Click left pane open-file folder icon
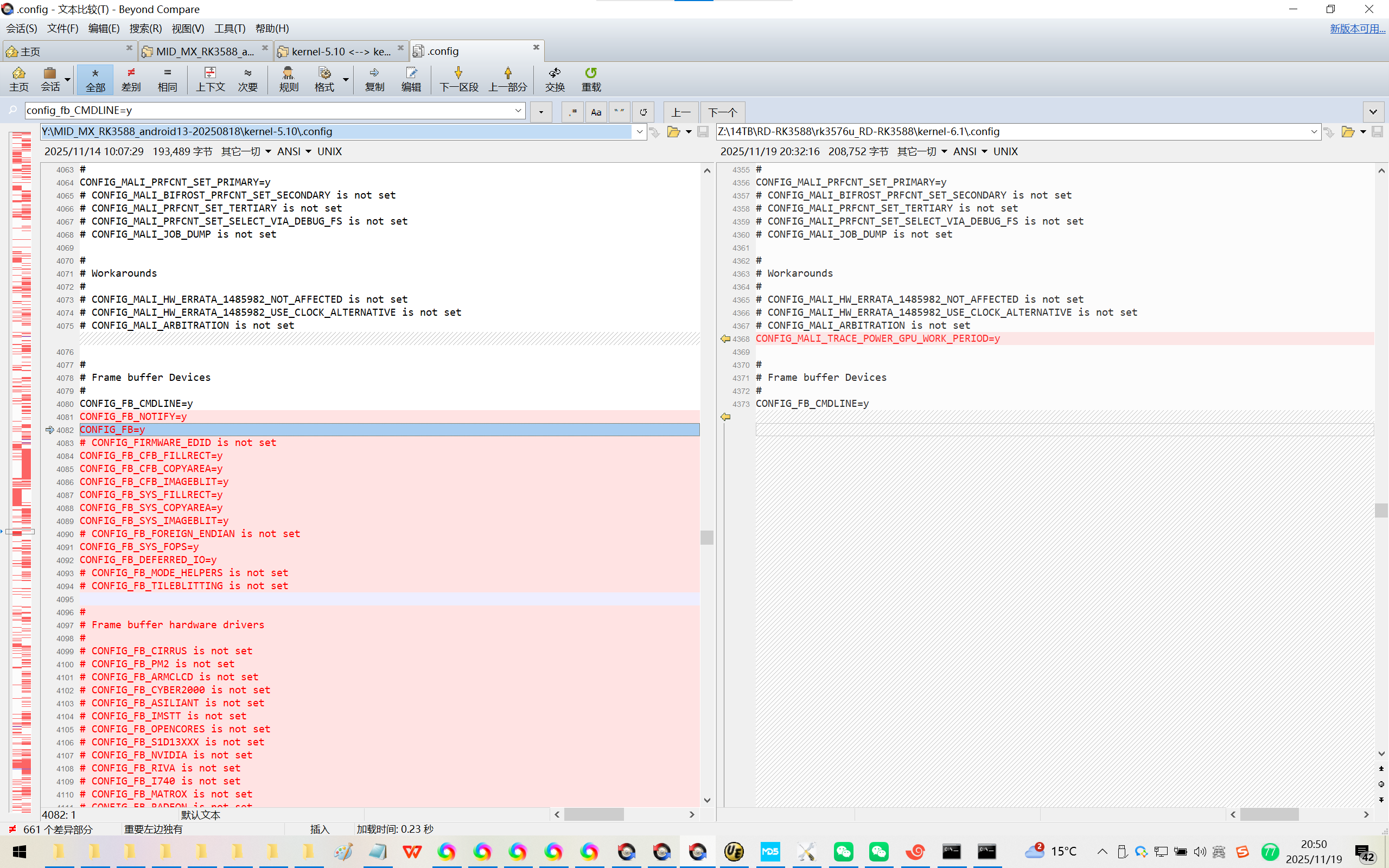The height and width of the screenshot is (868, 1389). [x=673, y=132]
